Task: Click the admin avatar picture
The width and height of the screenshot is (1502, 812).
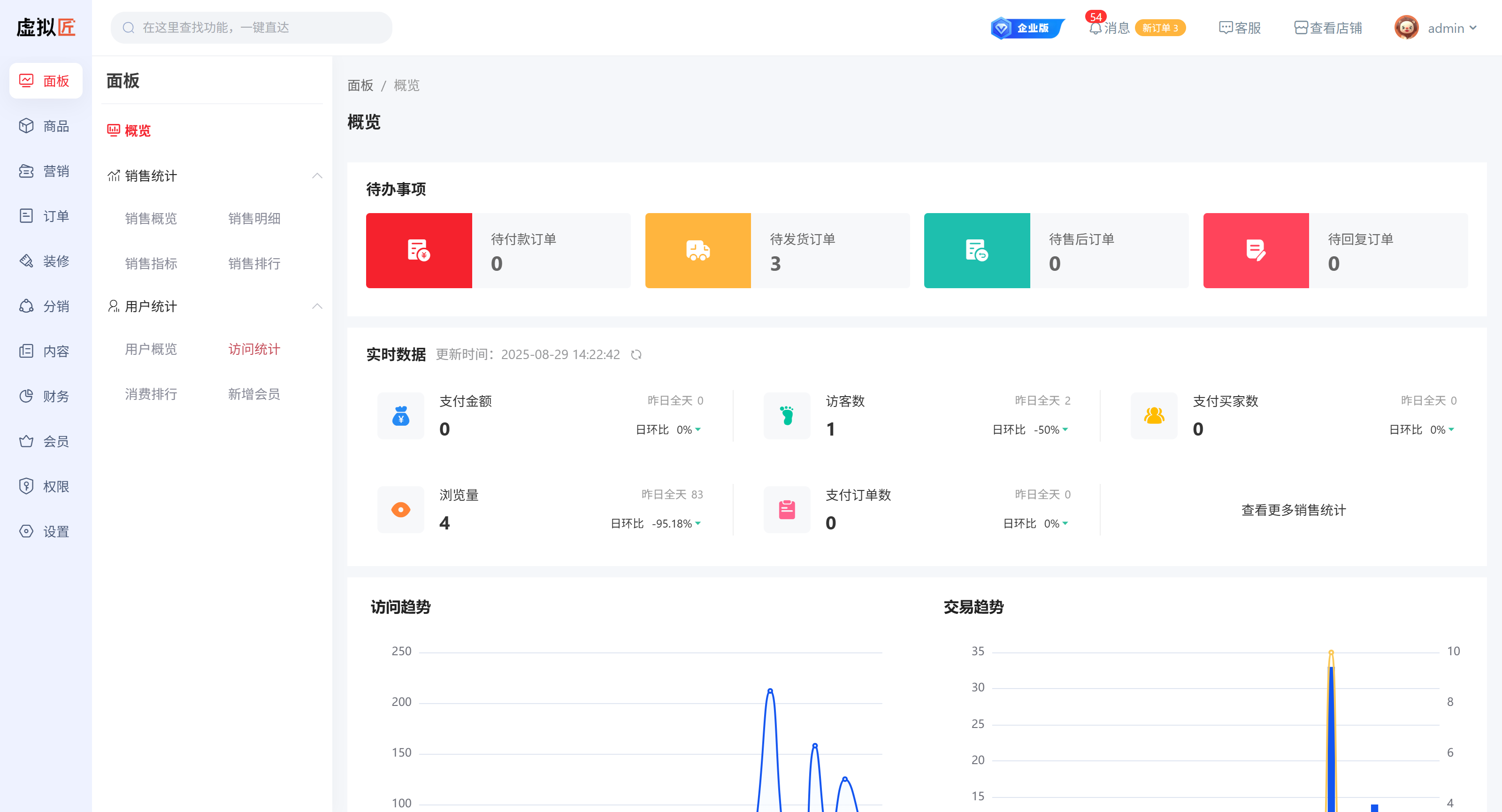Action: pos(1406,28)
